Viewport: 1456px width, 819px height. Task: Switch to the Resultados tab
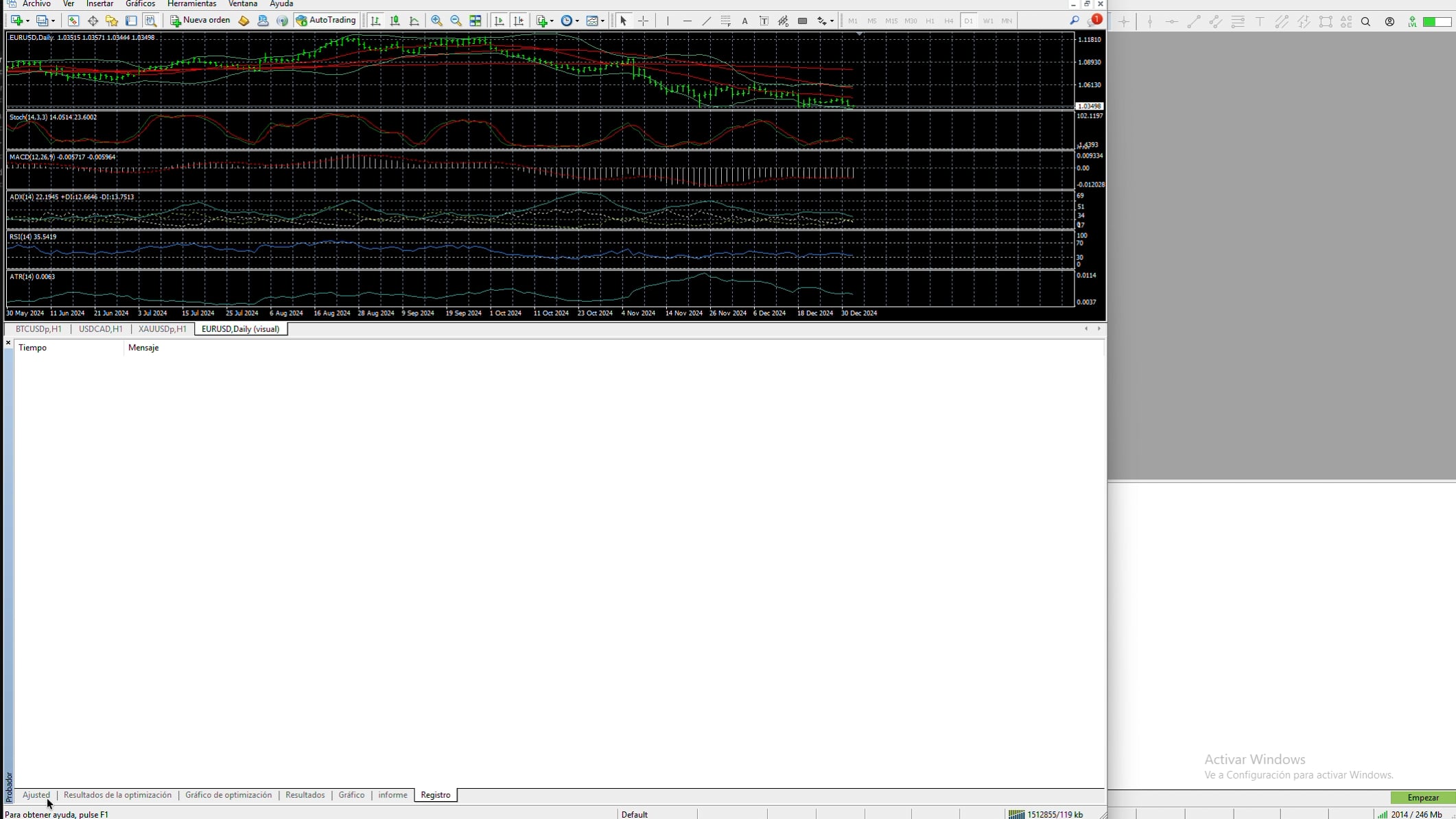coord(305,795)
